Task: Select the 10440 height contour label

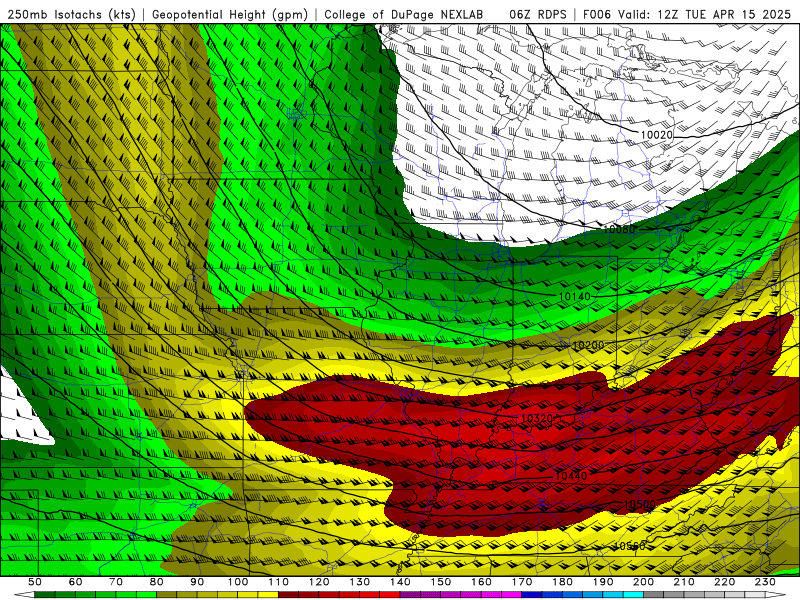Action: 570,476
